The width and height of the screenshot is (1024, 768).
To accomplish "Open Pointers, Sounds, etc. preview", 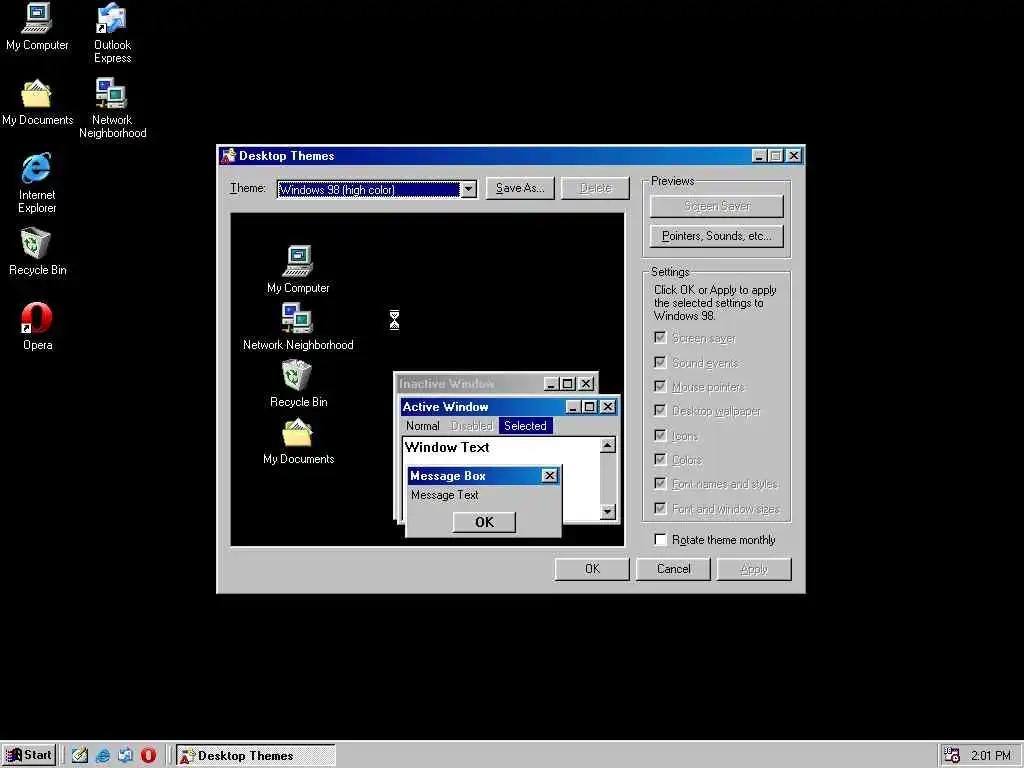I will (x=716, y=236).
